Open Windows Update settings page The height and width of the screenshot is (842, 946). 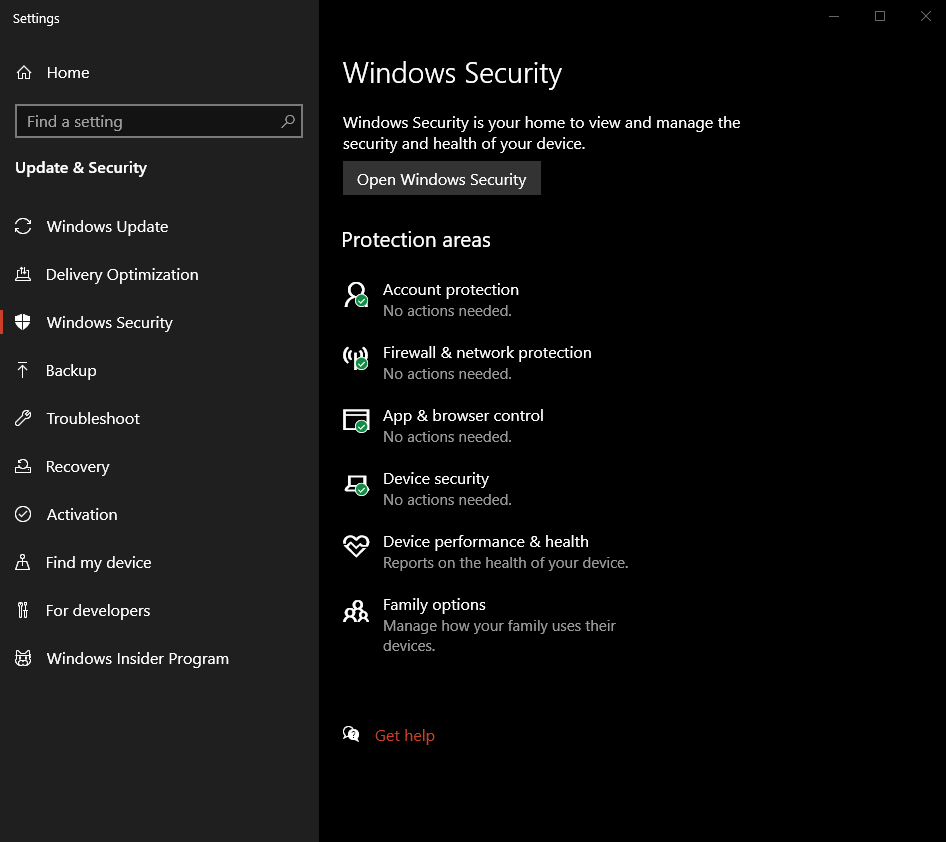point(107,227)
